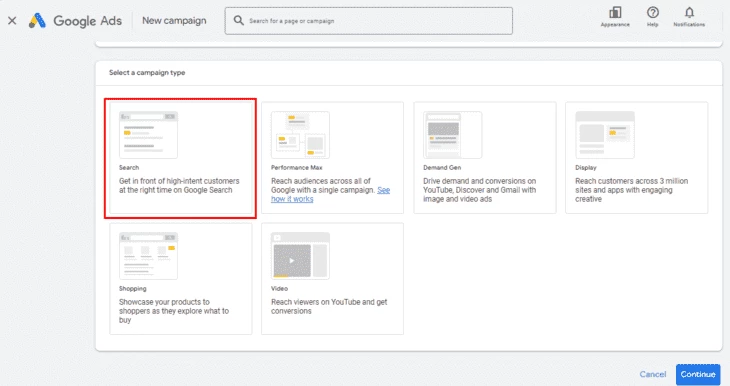Click the Google Ads logo
The height and width of the screenshot is (386, 730).
pyautogui.click(x=75, y=20)
